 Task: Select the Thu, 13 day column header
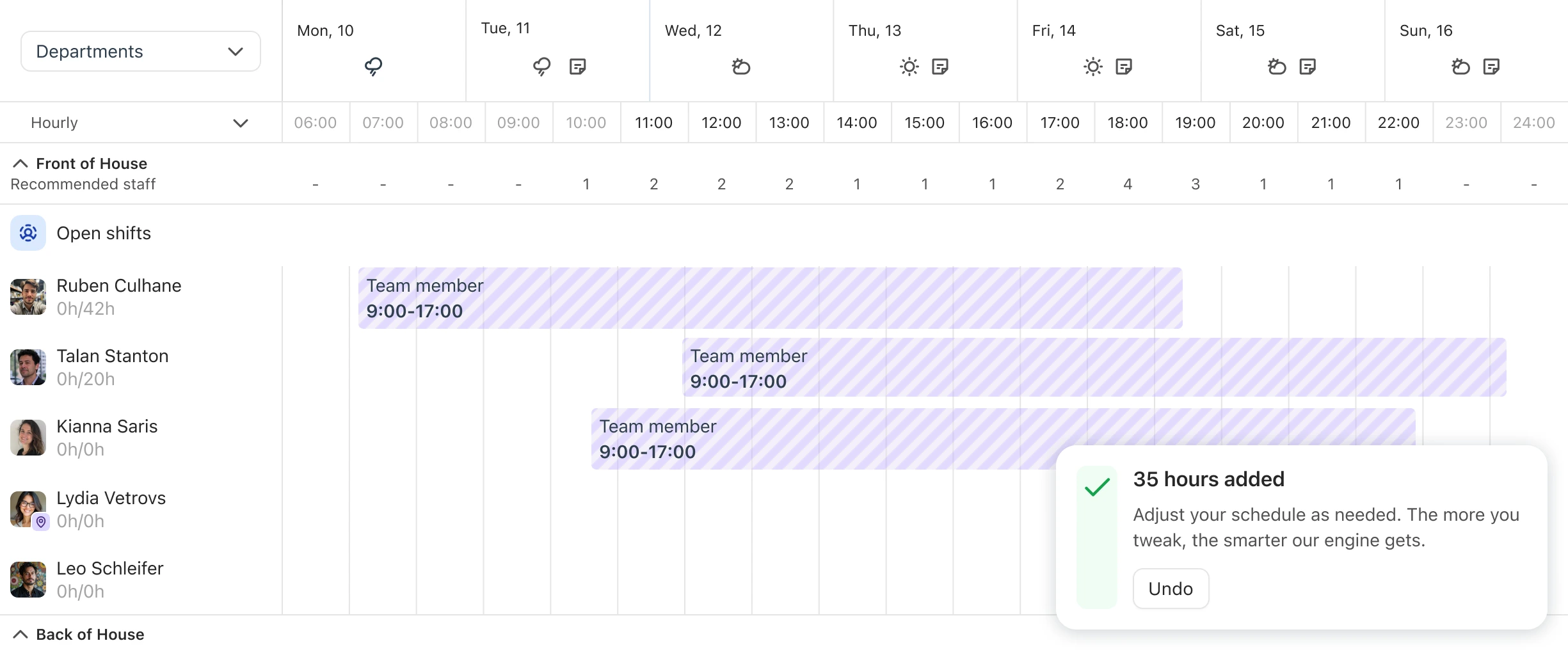(x=925, y=51)
